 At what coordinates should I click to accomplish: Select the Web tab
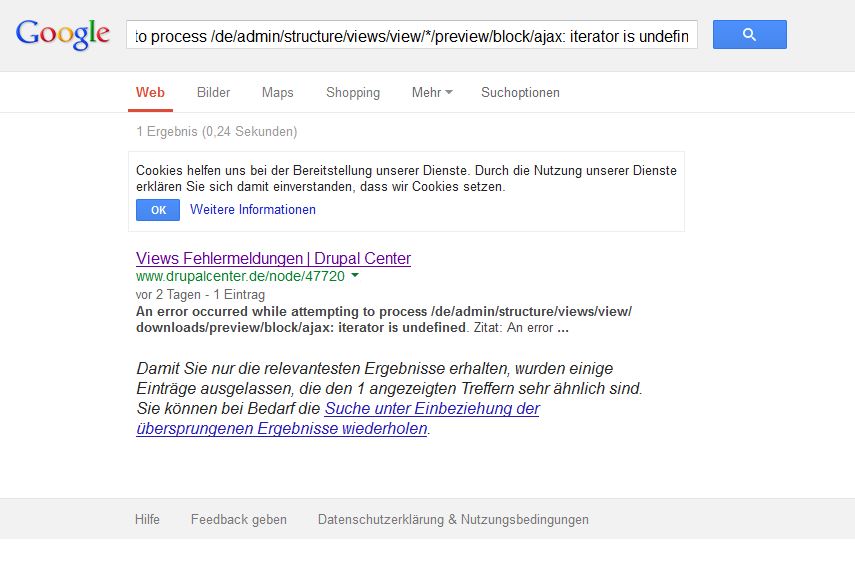[150, 92]
